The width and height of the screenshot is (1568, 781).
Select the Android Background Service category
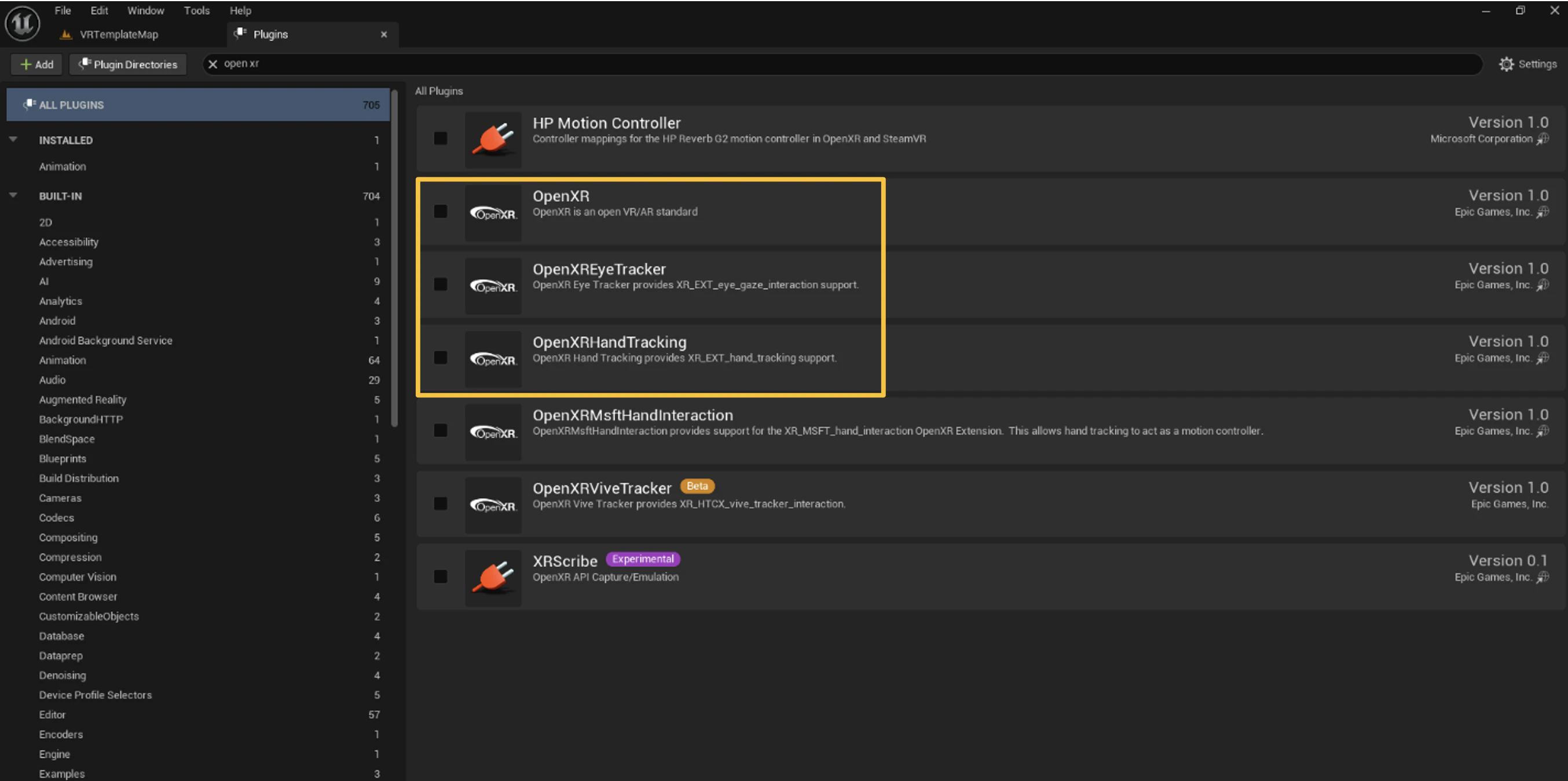tap(106, 341)
